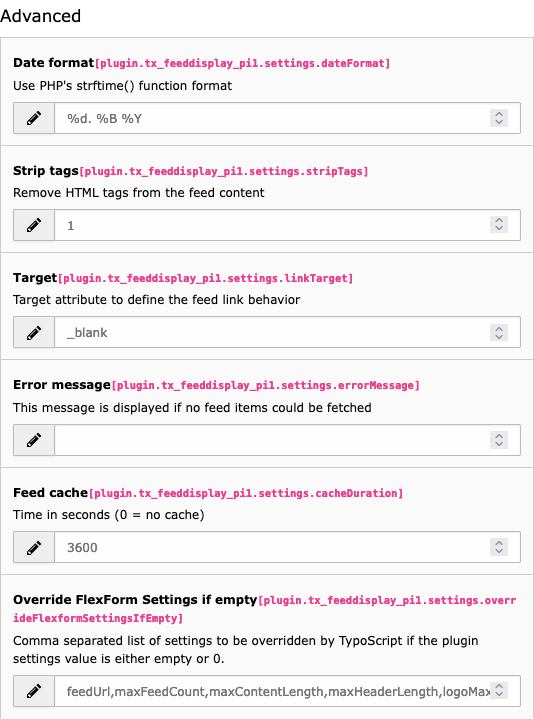Click the Date format input showing %d. %B %Y
The height and width of the screenshot is (719, 534).
[x=287, y=118]
